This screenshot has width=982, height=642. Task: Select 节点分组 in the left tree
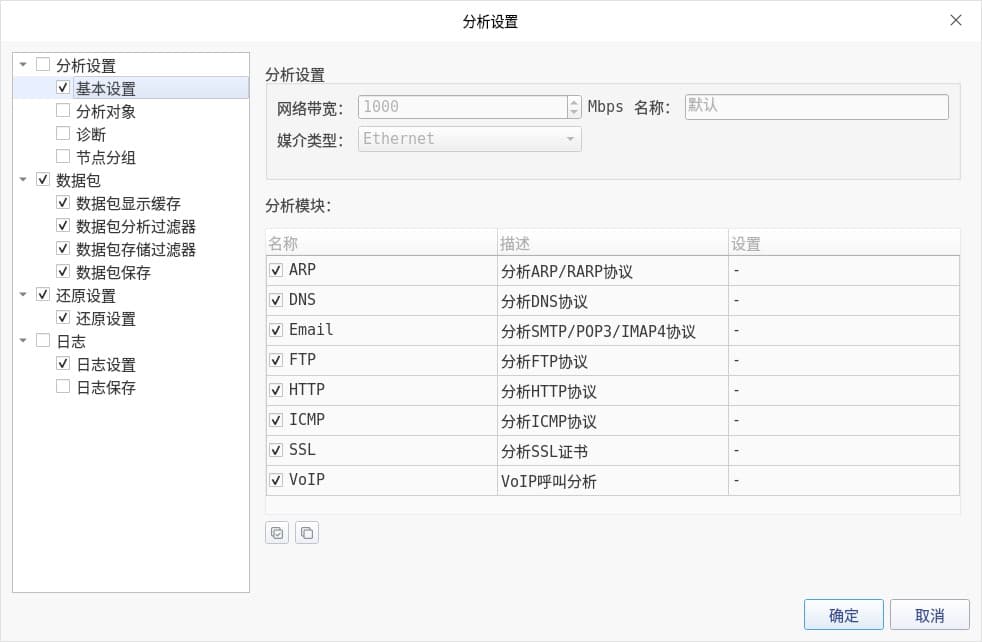click(x=106, y=157)
